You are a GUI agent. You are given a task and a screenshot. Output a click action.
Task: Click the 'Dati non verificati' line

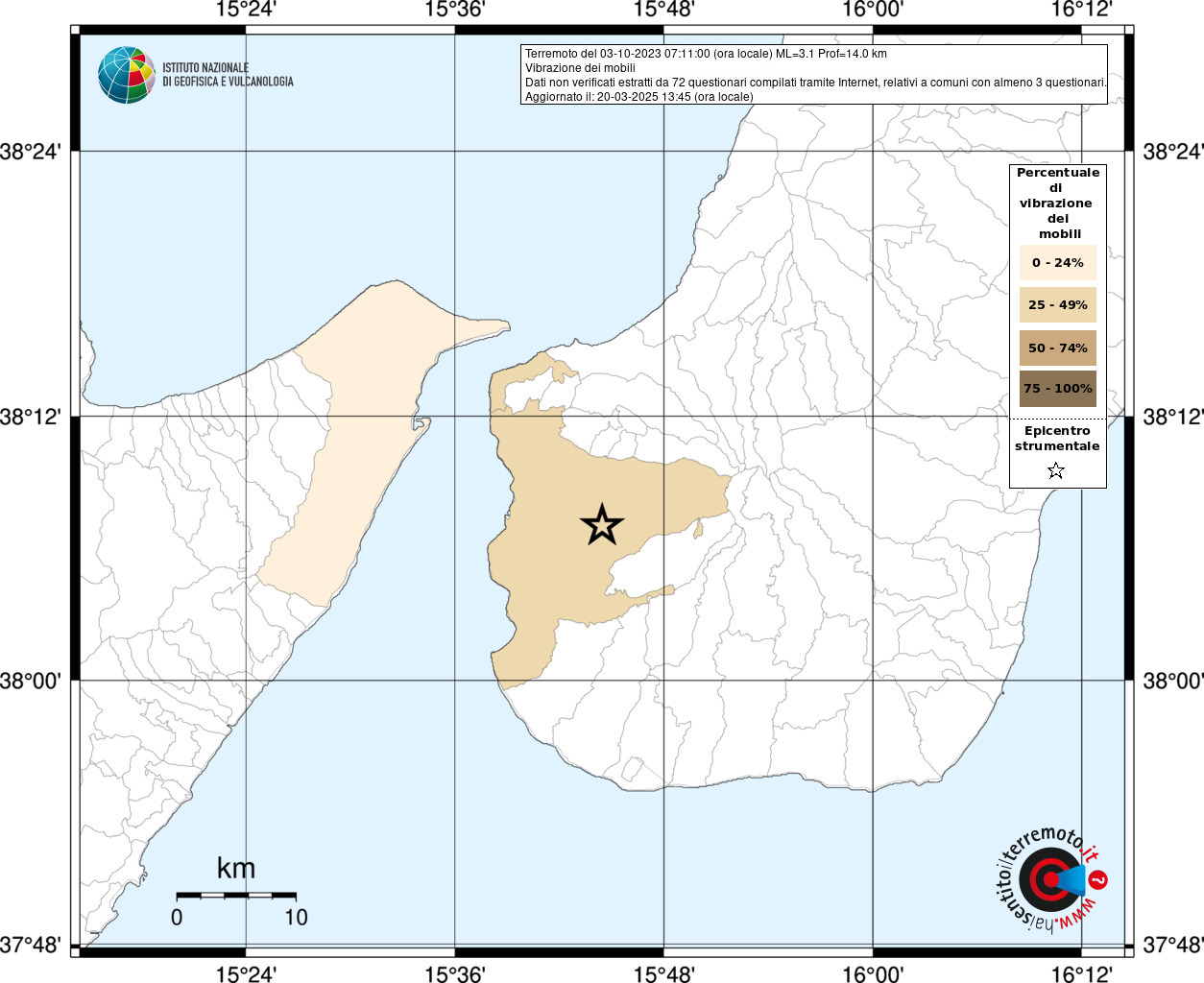[x=815, y=83]
